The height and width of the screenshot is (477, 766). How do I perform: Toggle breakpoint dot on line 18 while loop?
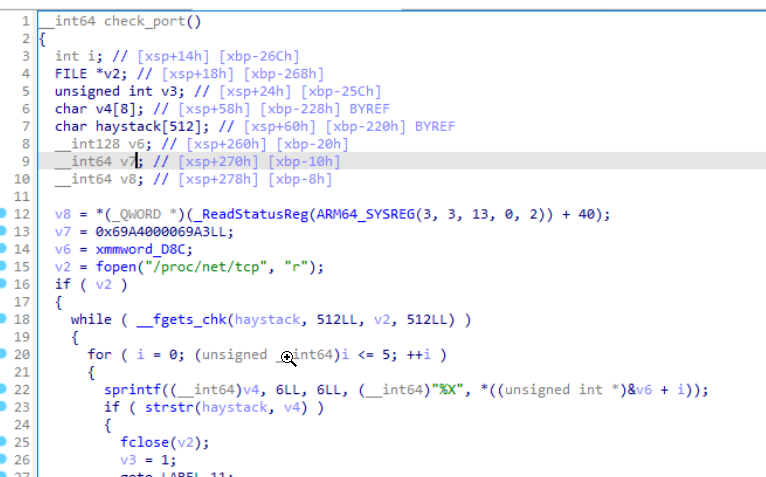[x=2, y=319]
